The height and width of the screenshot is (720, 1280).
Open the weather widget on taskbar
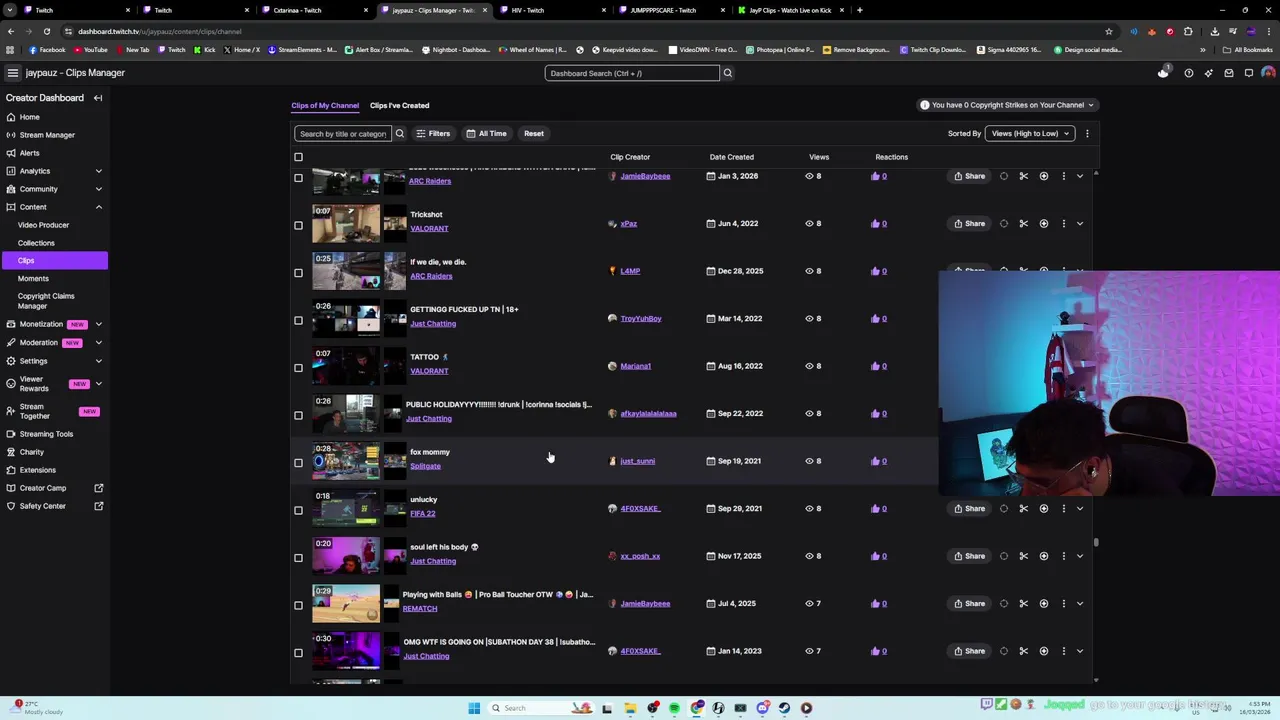tap(40, 708)
